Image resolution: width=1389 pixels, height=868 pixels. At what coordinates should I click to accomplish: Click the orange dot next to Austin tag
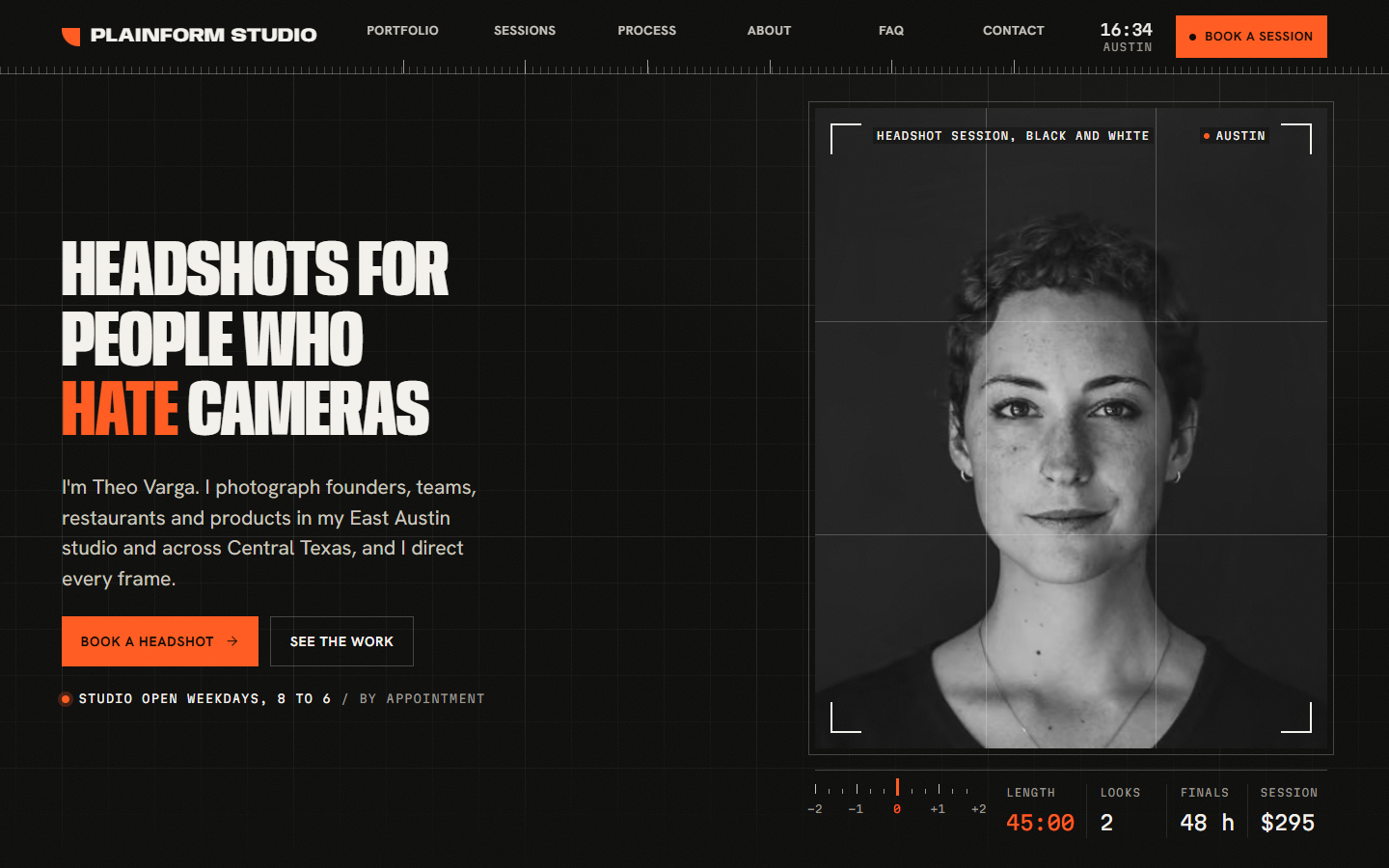click(x=1207, y=136)
